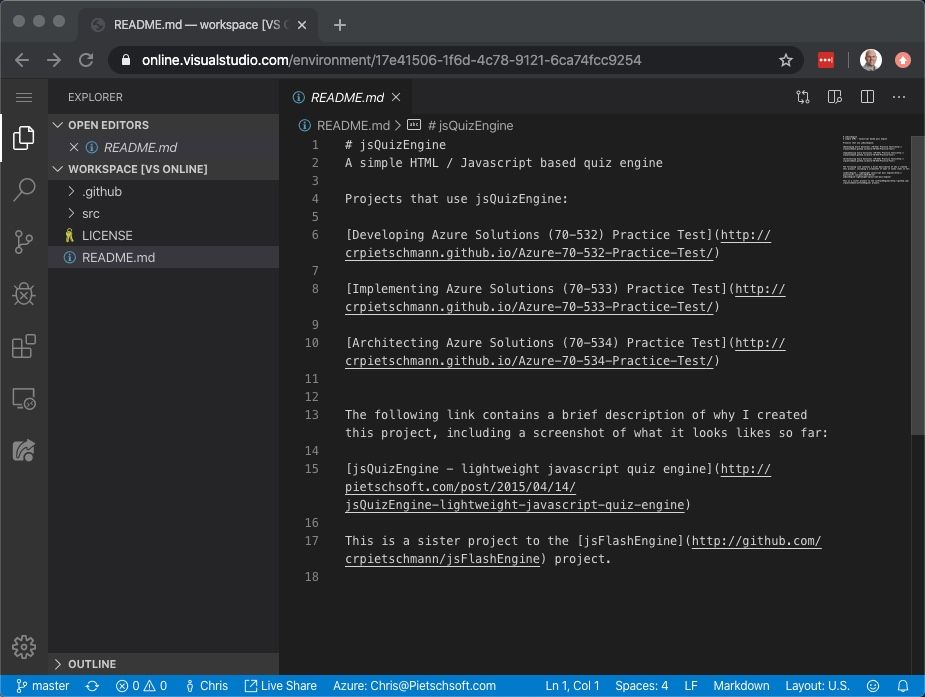
Task: Select the browser README.md workspace tab
Action: point(198,25)
